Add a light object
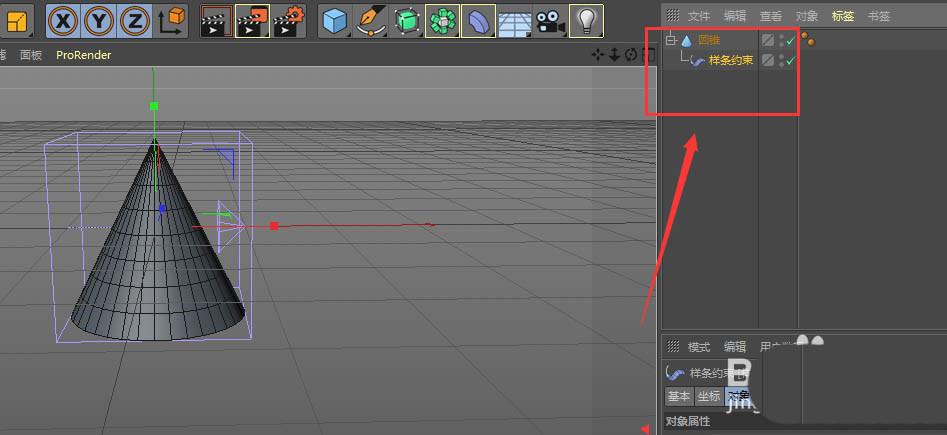This screenshot has width=947, height=435. pos(586,21)
